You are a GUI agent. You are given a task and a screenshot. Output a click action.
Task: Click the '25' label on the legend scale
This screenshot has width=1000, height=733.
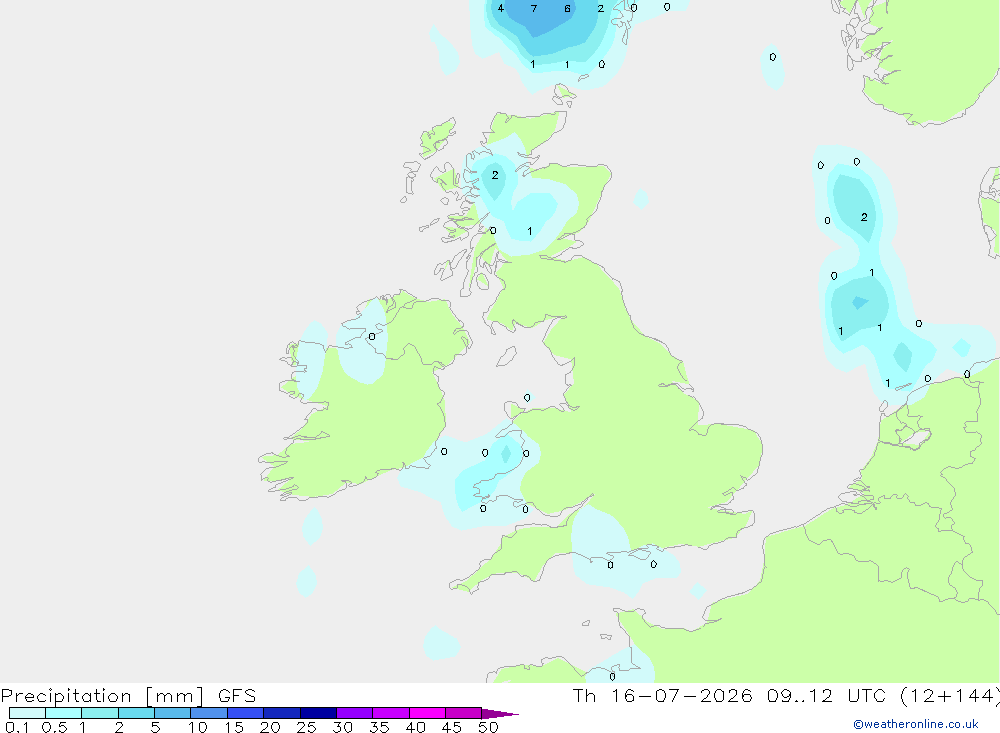306,727
